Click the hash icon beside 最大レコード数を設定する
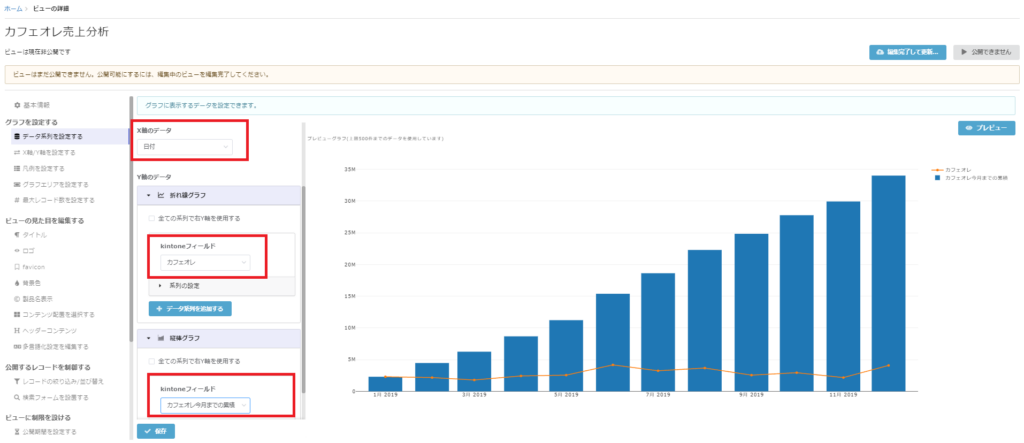Image resolution: width=1024 pixels, height=443 pixels. pos(17,200)
